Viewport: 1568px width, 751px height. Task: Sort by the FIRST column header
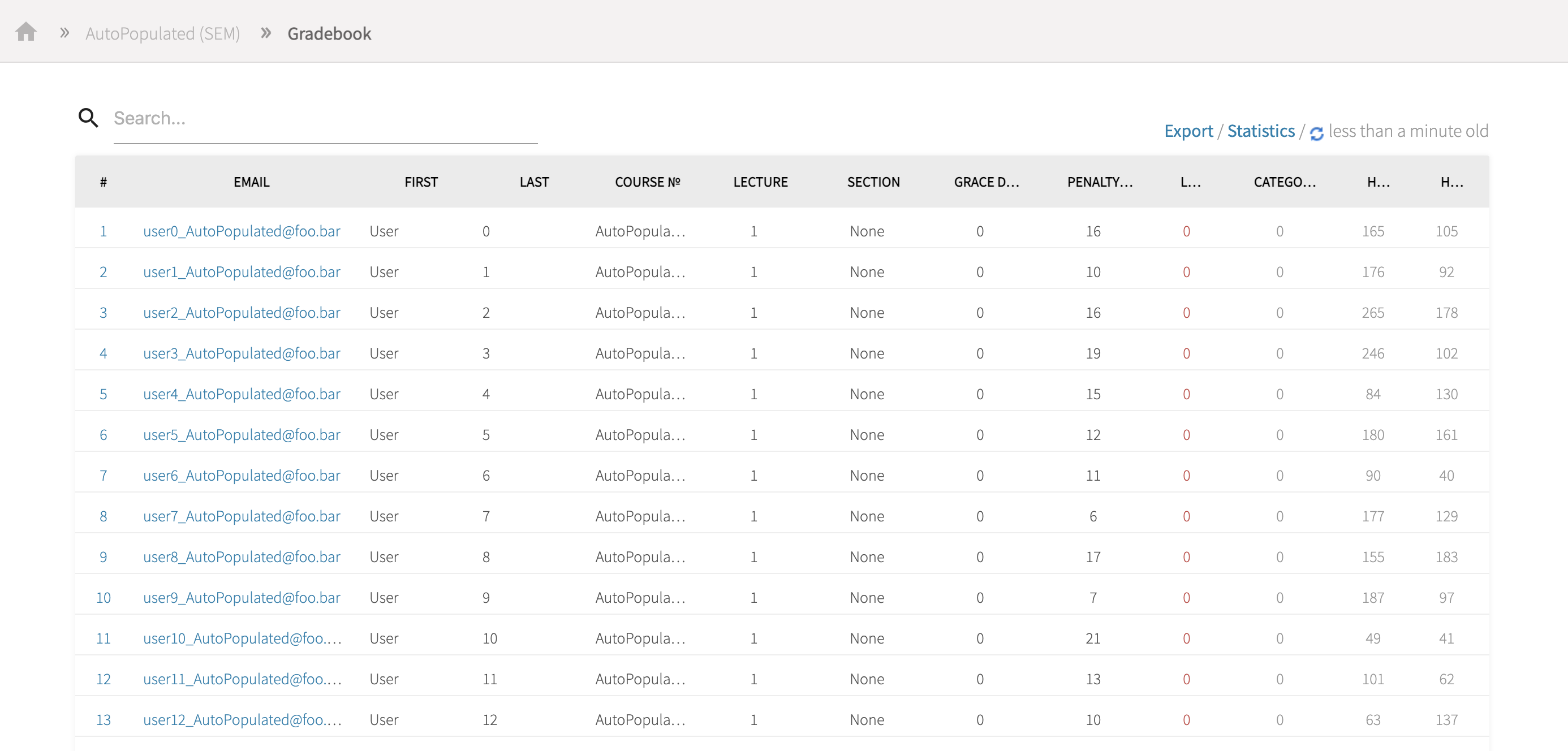[421, 182]
